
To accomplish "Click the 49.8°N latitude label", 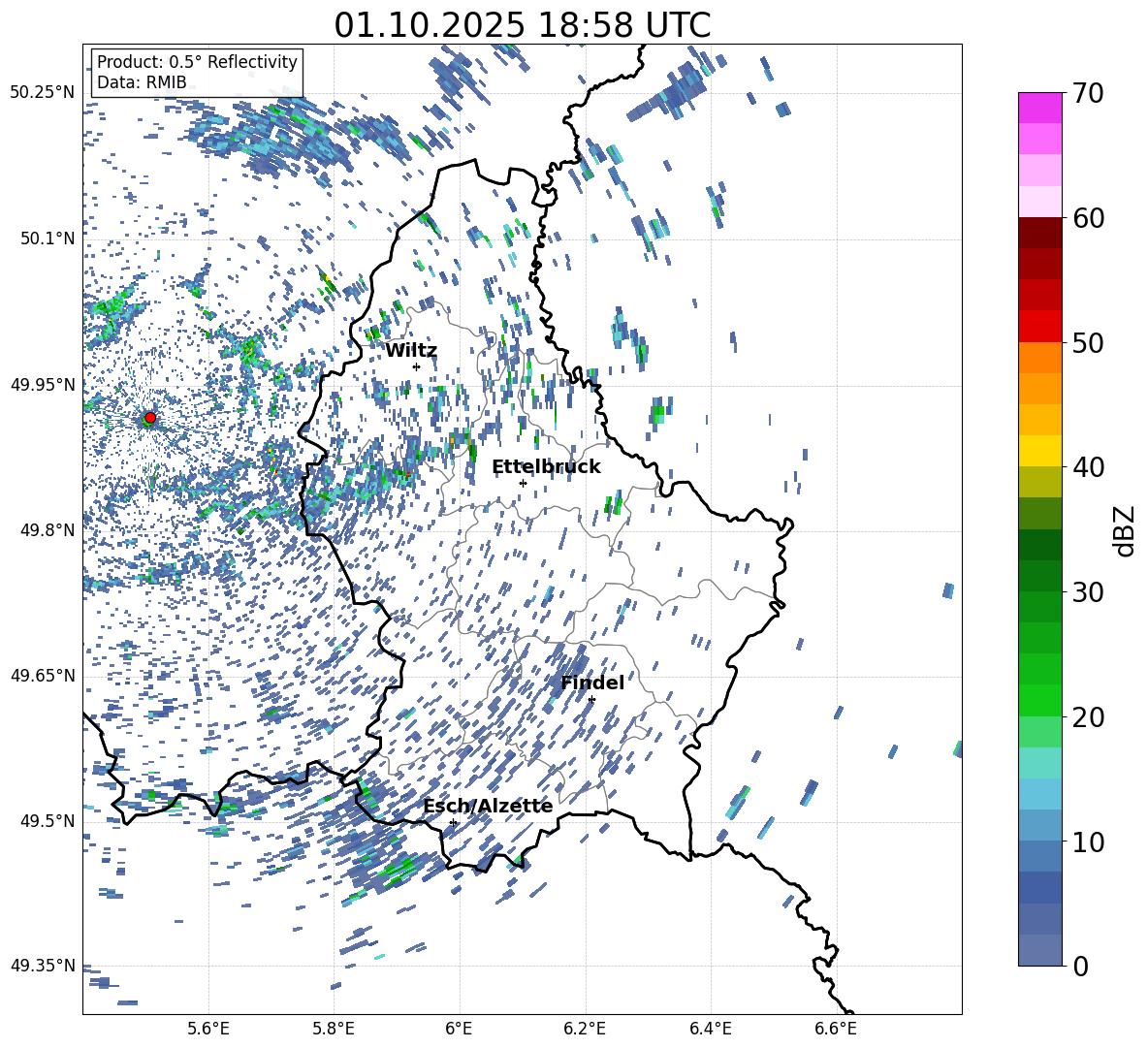I will 48,530.
